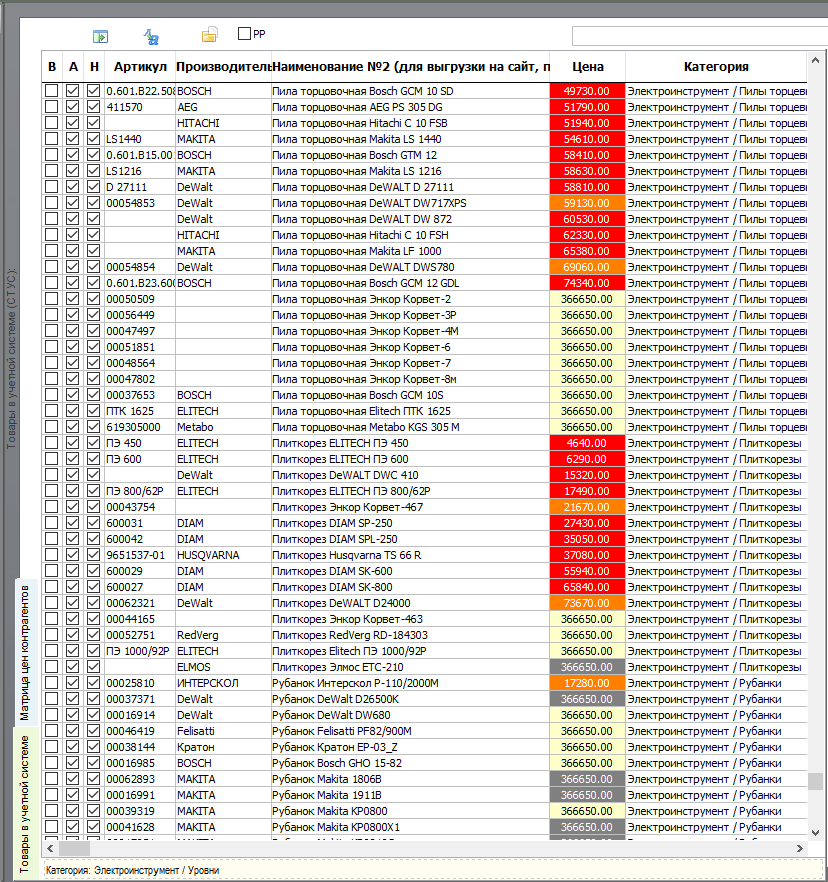Click the vertical scrollbar up arrow

coord(816,60)
